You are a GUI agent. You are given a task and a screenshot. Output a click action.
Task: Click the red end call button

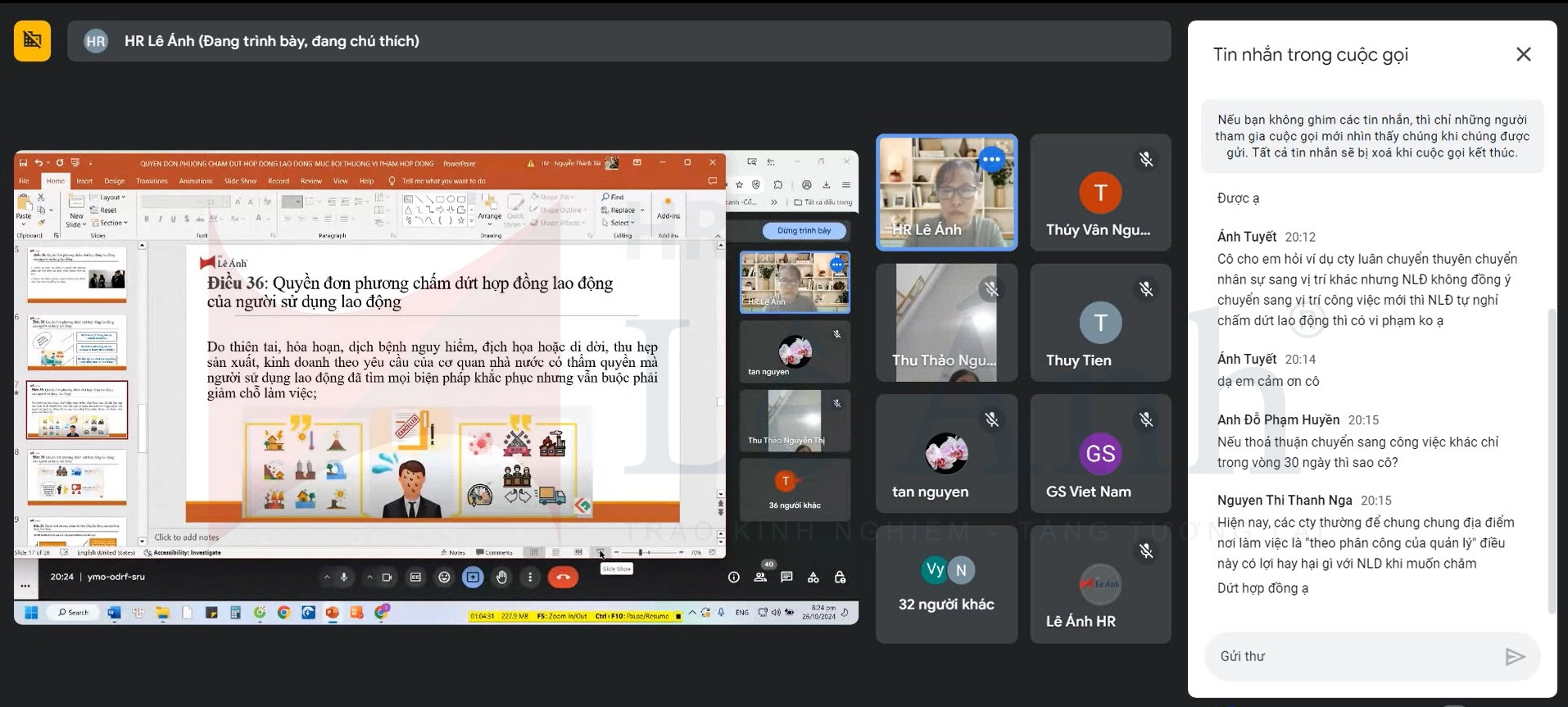(563, 578)
